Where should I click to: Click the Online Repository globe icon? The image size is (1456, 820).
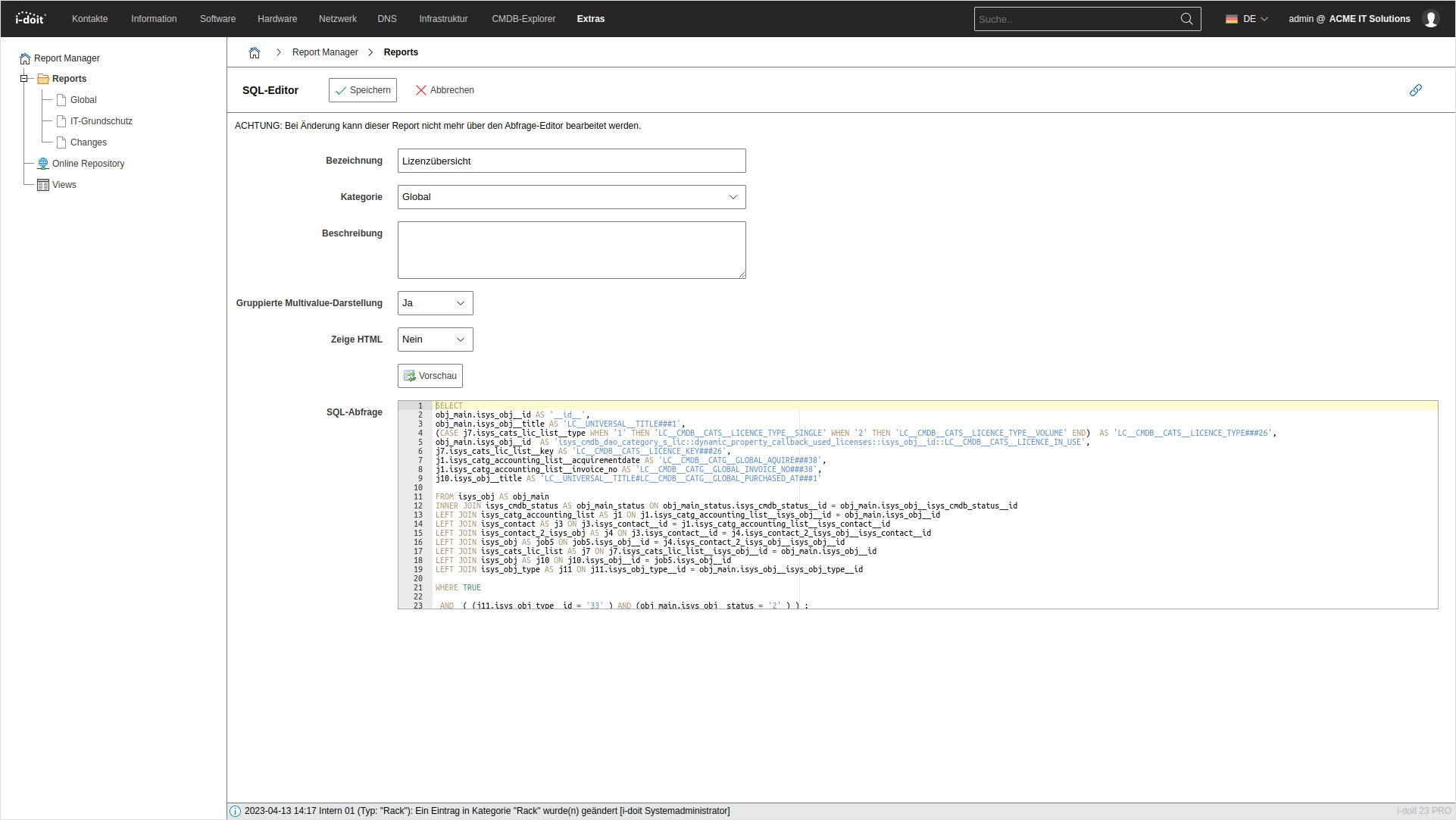[43, 164]
